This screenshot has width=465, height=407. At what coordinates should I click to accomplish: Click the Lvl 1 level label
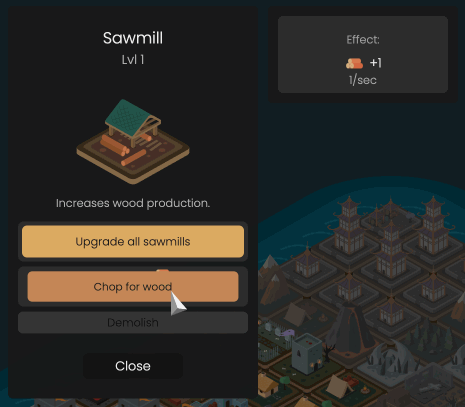point(133,60)
